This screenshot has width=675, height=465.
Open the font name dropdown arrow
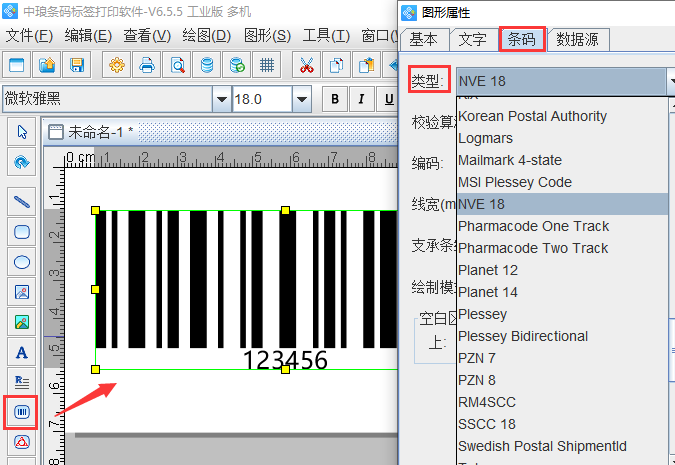tap(222, 99)
